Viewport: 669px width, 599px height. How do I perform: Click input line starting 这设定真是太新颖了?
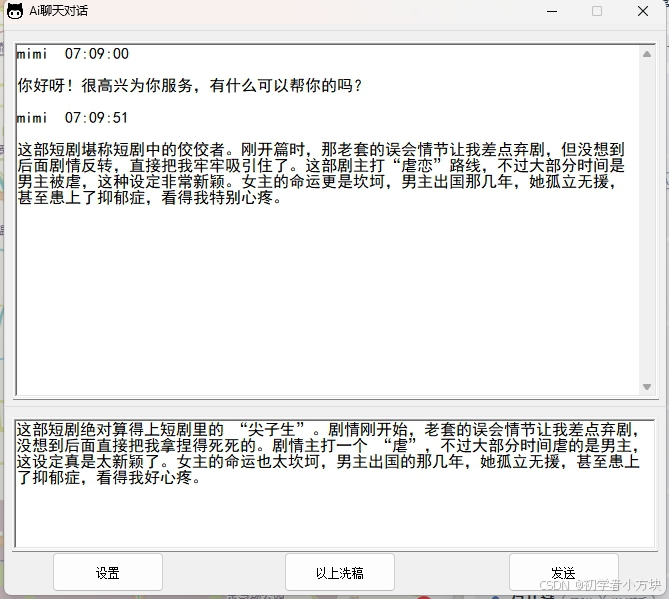click(x=328, y=462)
